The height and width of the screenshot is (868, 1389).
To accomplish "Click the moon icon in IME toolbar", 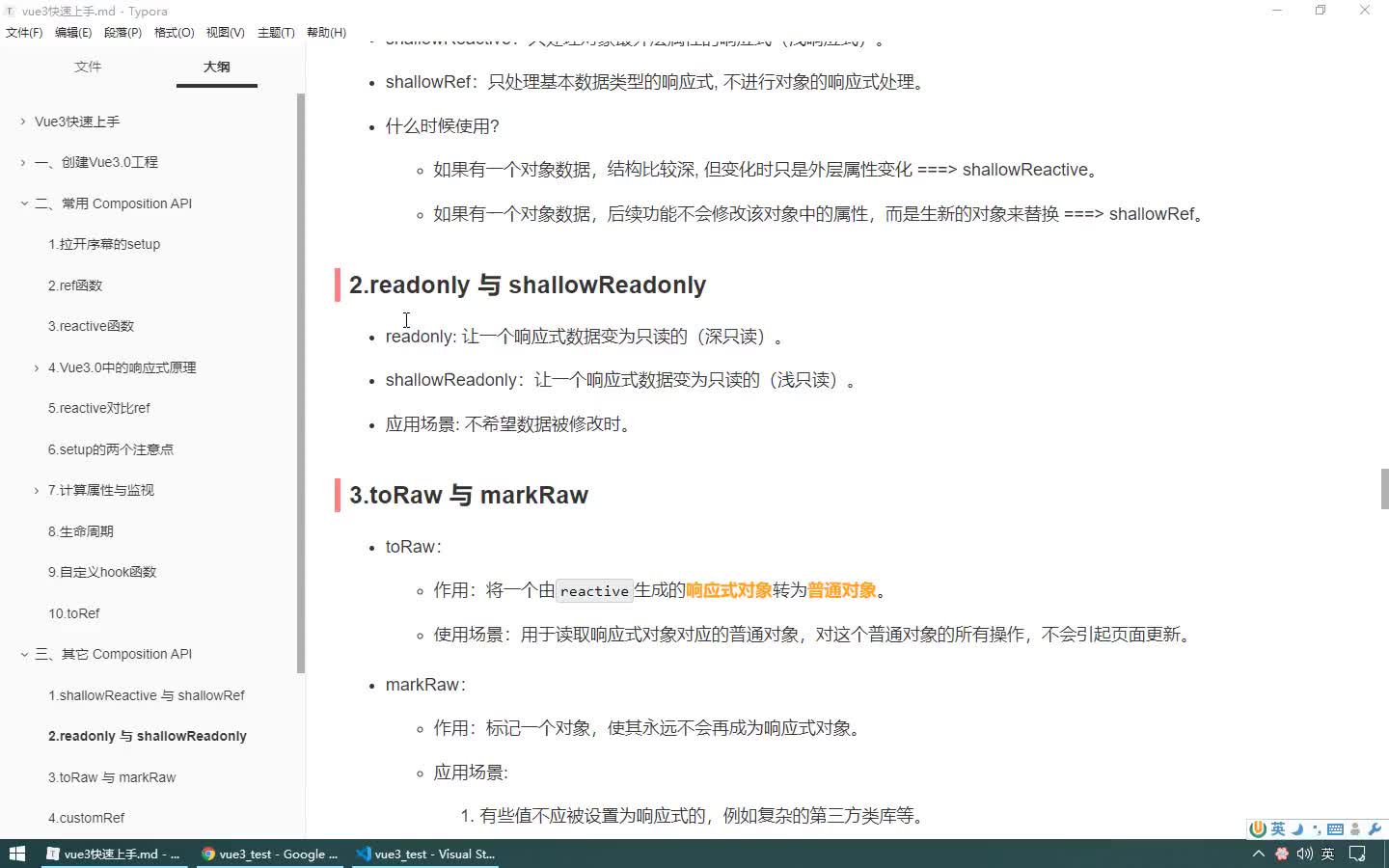I will (1297, 828).
